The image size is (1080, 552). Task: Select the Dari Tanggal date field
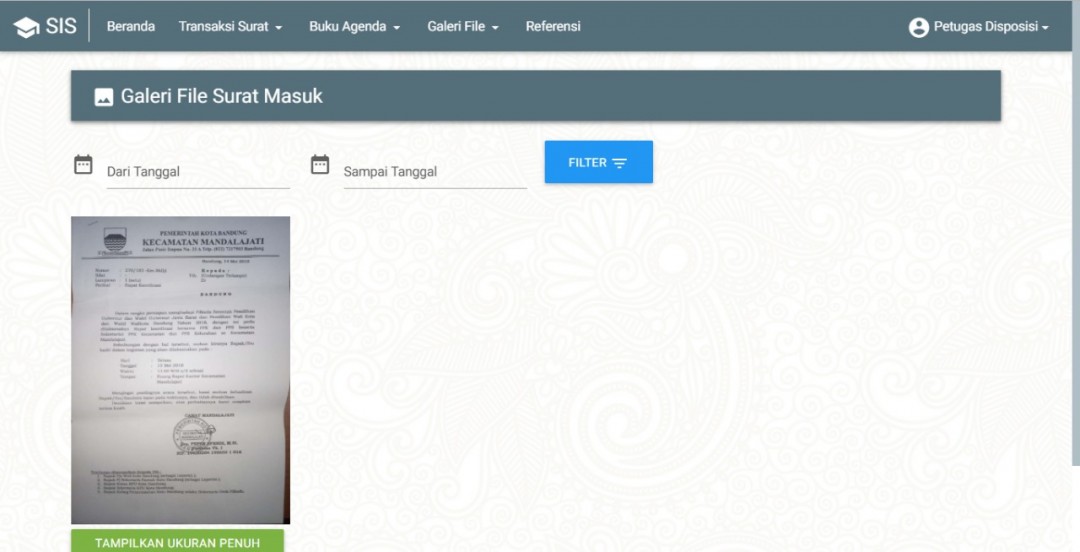pos(198,172)
